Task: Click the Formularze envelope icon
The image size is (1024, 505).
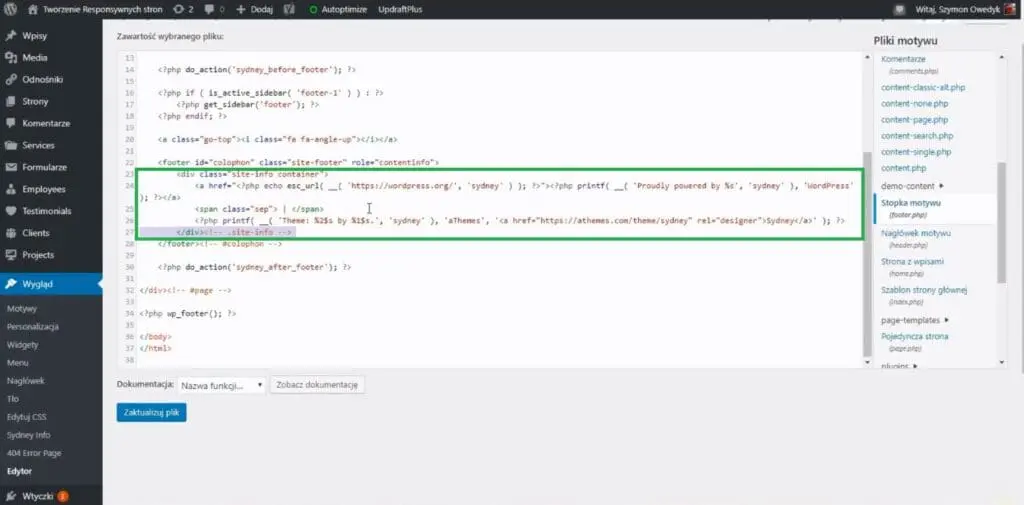Action: pyautogui.click(x=10, y=167)
